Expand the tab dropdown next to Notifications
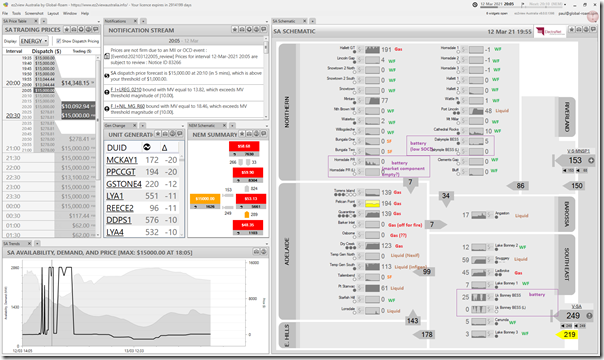The image size is (604, 360). 143,21
